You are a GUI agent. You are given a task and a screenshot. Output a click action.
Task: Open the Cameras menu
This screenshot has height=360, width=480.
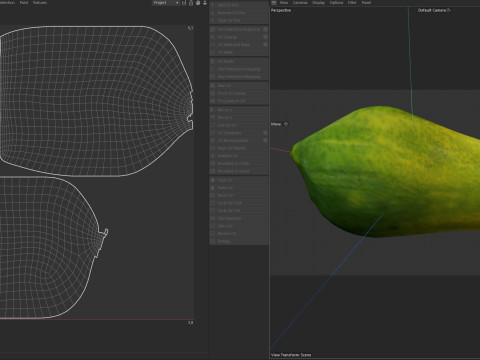(x=300, y=3)
